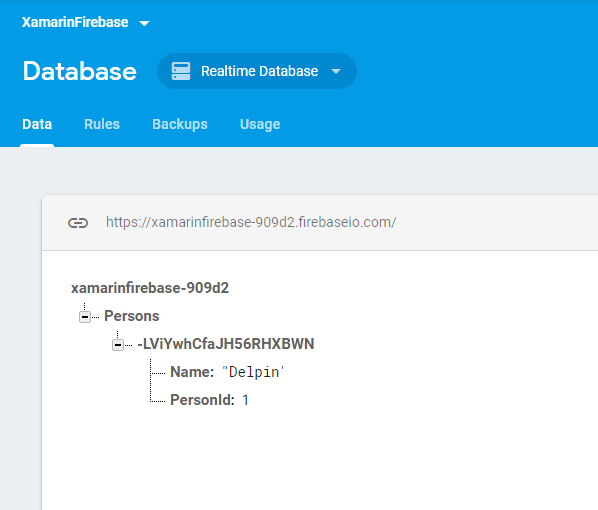This screenshot has width=598, height=510.
Task: Switch to the Rules tab
Action: (x=102, y=124)
